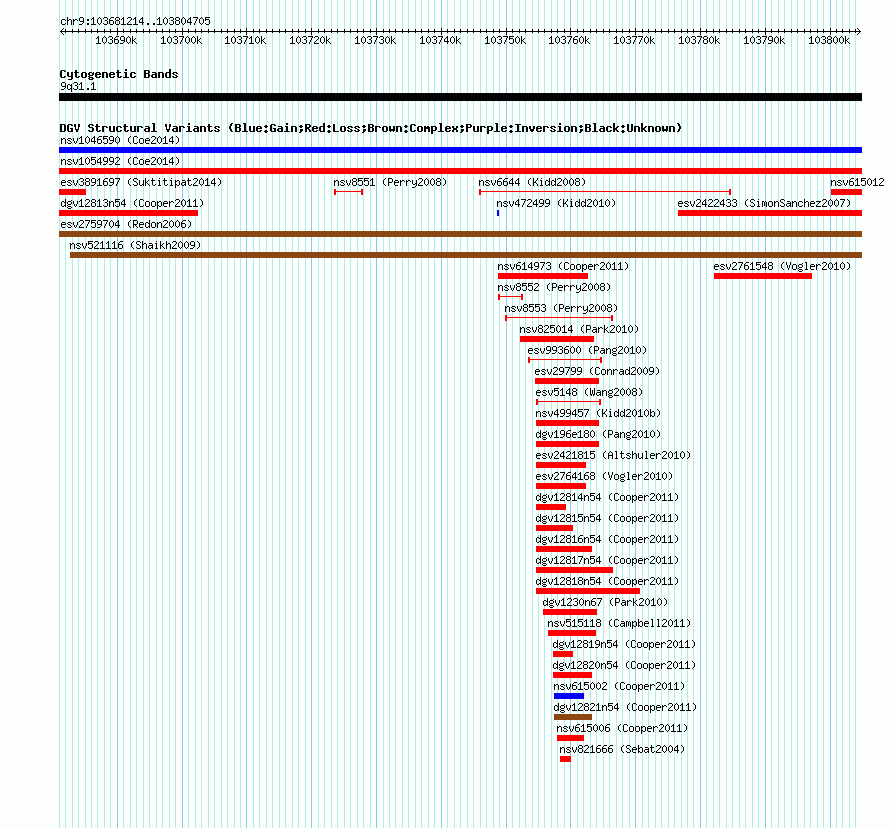Click the small blue nsv472499 gain marker
The width and height of the screenshot is (890, 828).
pyautogui.click(x=498, y=213)
